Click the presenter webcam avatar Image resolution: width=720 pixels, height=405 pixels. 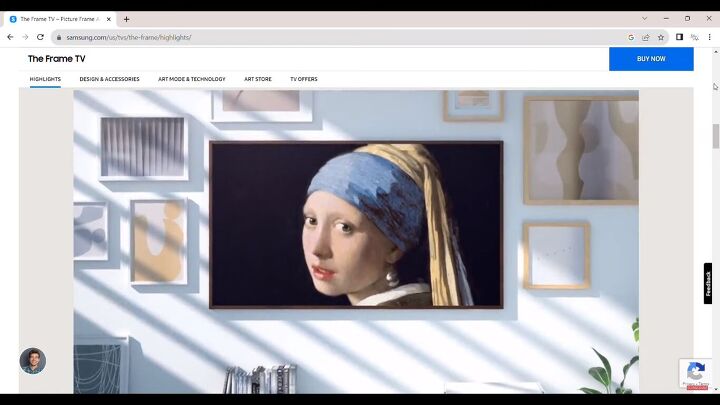coord(33,361)
